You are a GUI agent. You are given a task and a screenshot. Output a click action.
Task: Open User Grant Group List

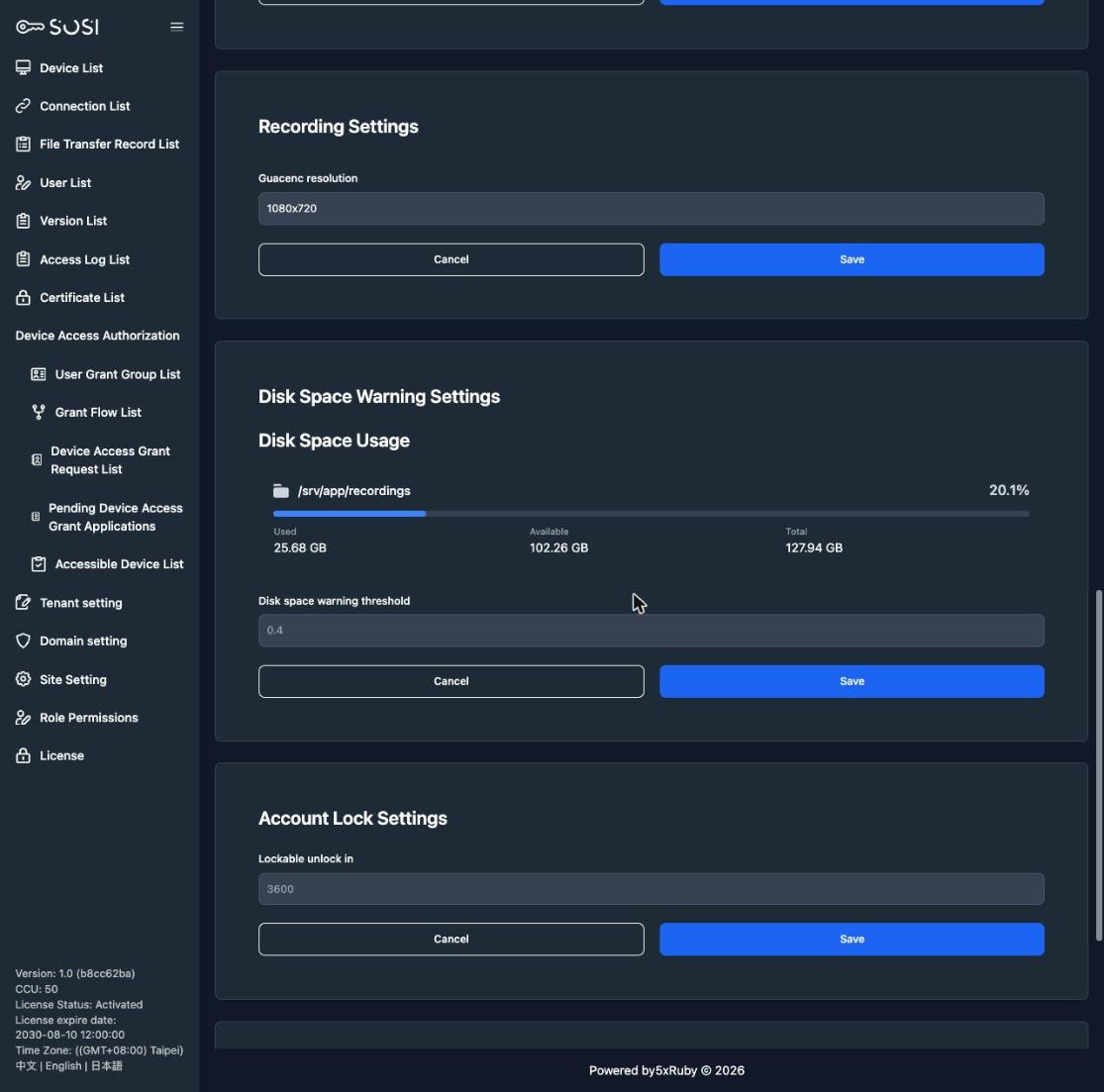(118, 374)
